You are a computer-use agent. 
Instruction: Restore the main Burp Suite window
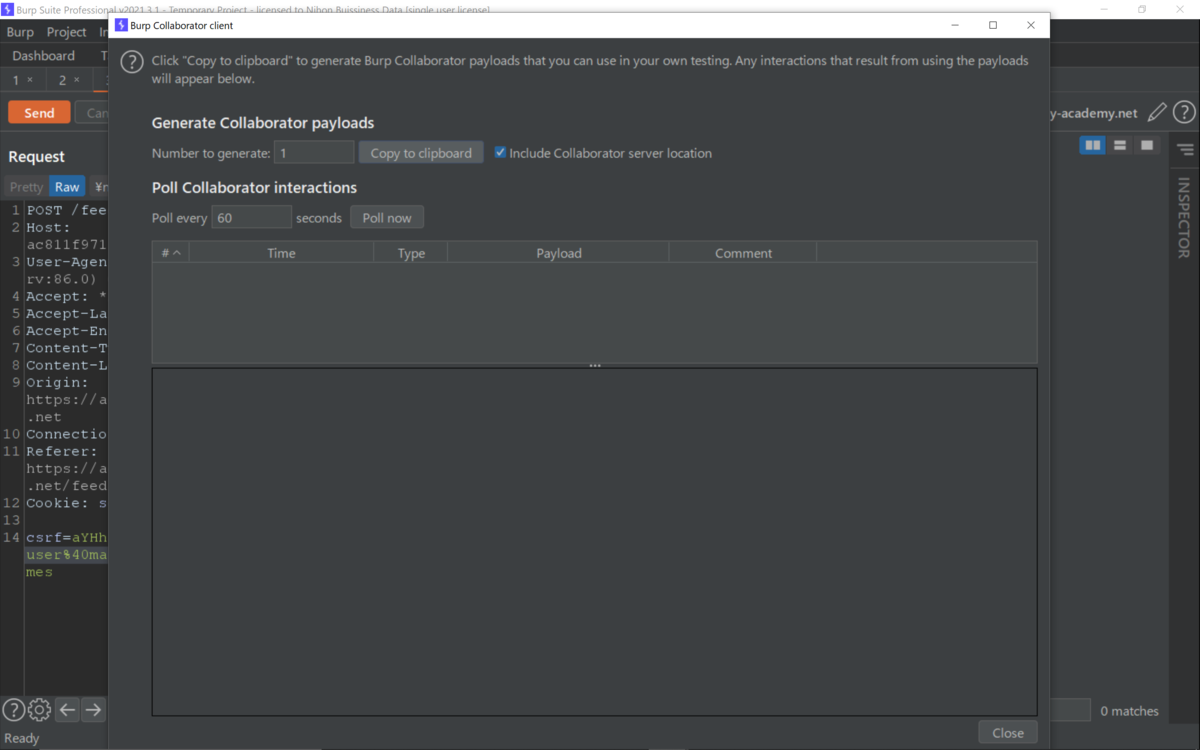[x=1142, y=9]
